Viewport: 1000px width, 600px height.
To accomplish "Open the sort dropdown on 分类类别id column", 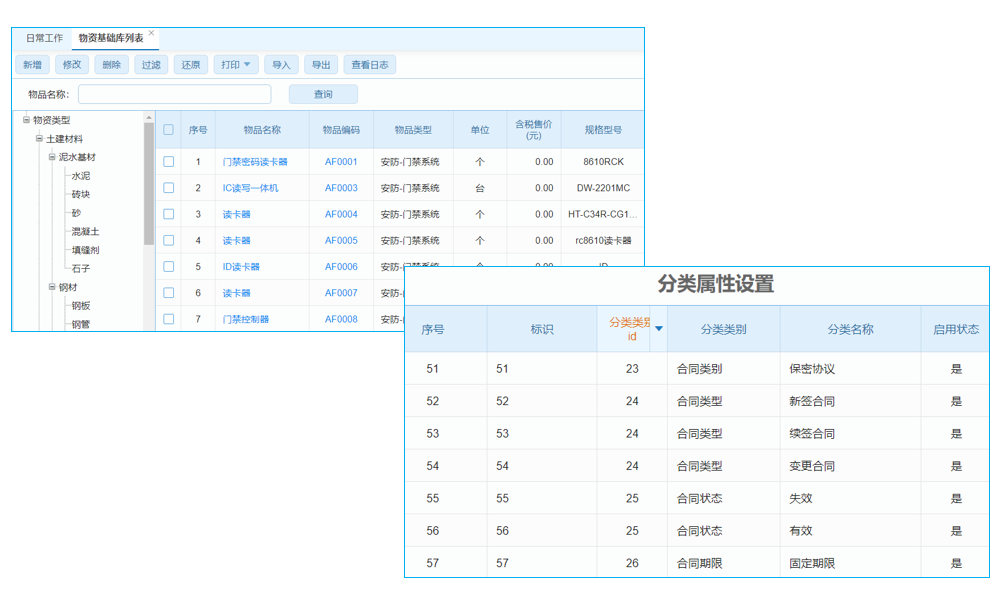I will tap(660, 330).
